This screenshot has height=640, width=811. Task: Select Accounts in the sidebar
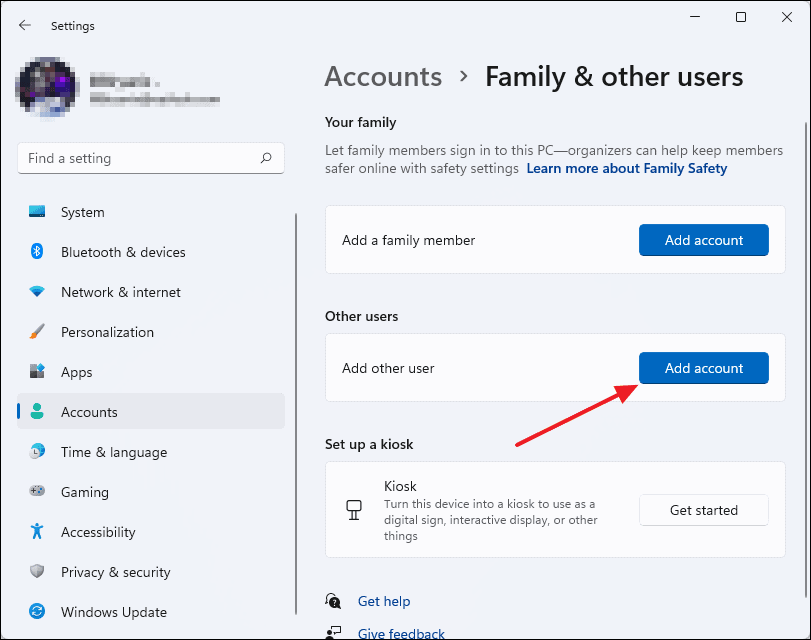(x=91, y=412)
